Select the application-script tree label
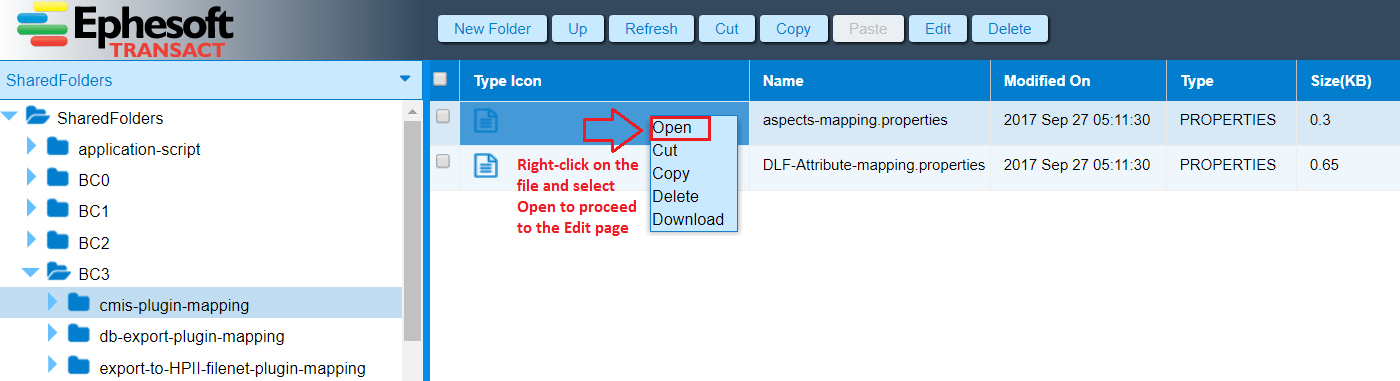This screenshot has height=381, width=1400. [x=139, y=149]
